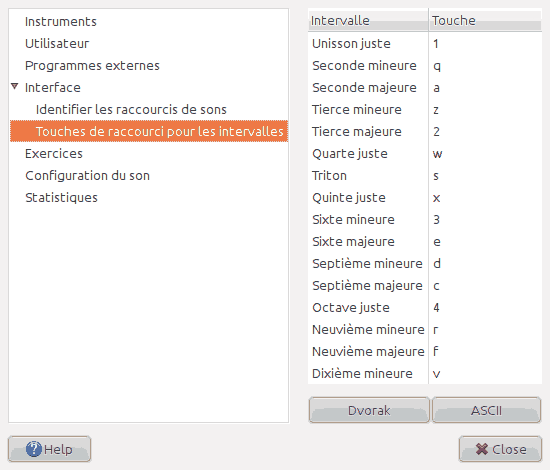Image resolution: width=550 pixels, height=470 pixels.
Task: Select Touches de raccourci pour les intervalles
Action: point(149,131)
